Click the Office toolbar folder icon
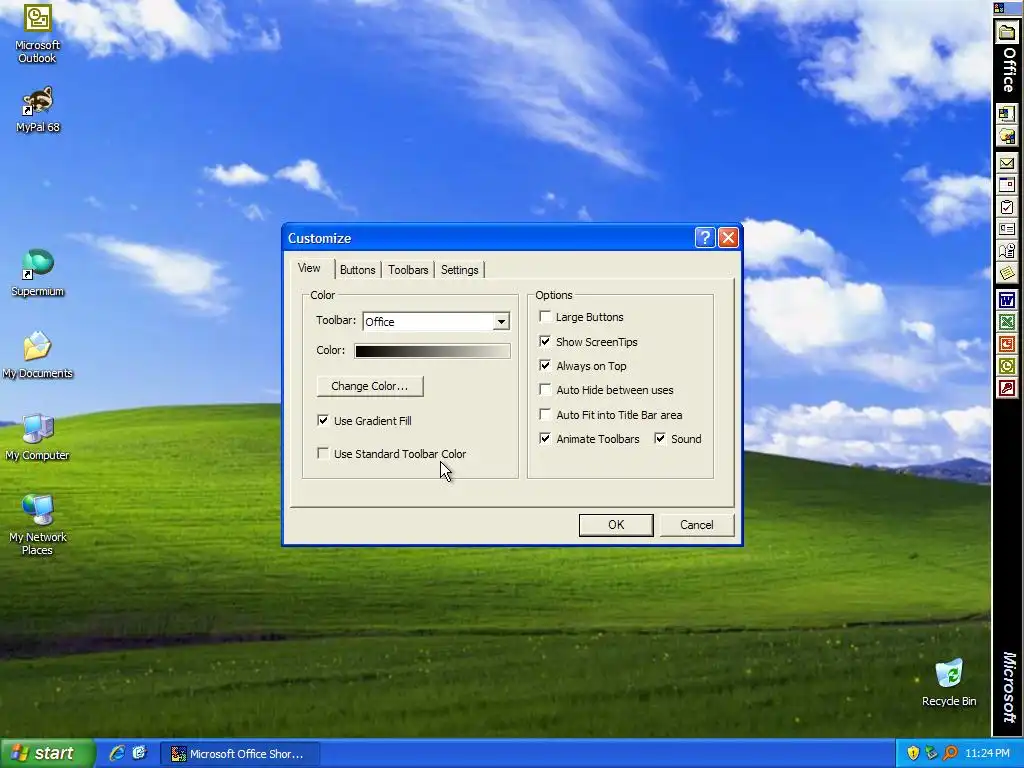This screenshot has height=768, width=1024. click(x=1007, y=33)
